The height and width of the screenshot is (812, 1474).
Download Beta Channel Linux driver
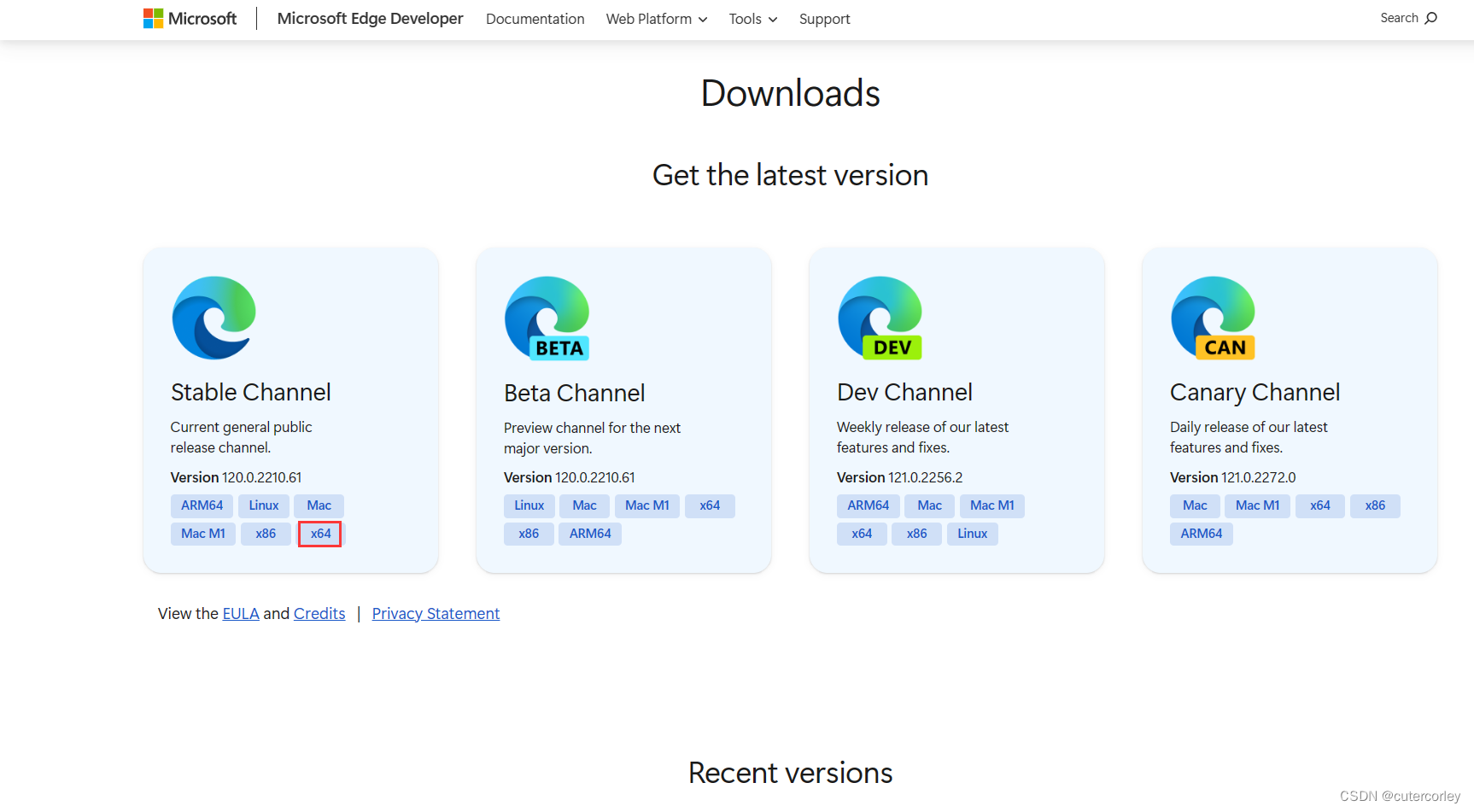click(x=529, y=505)
